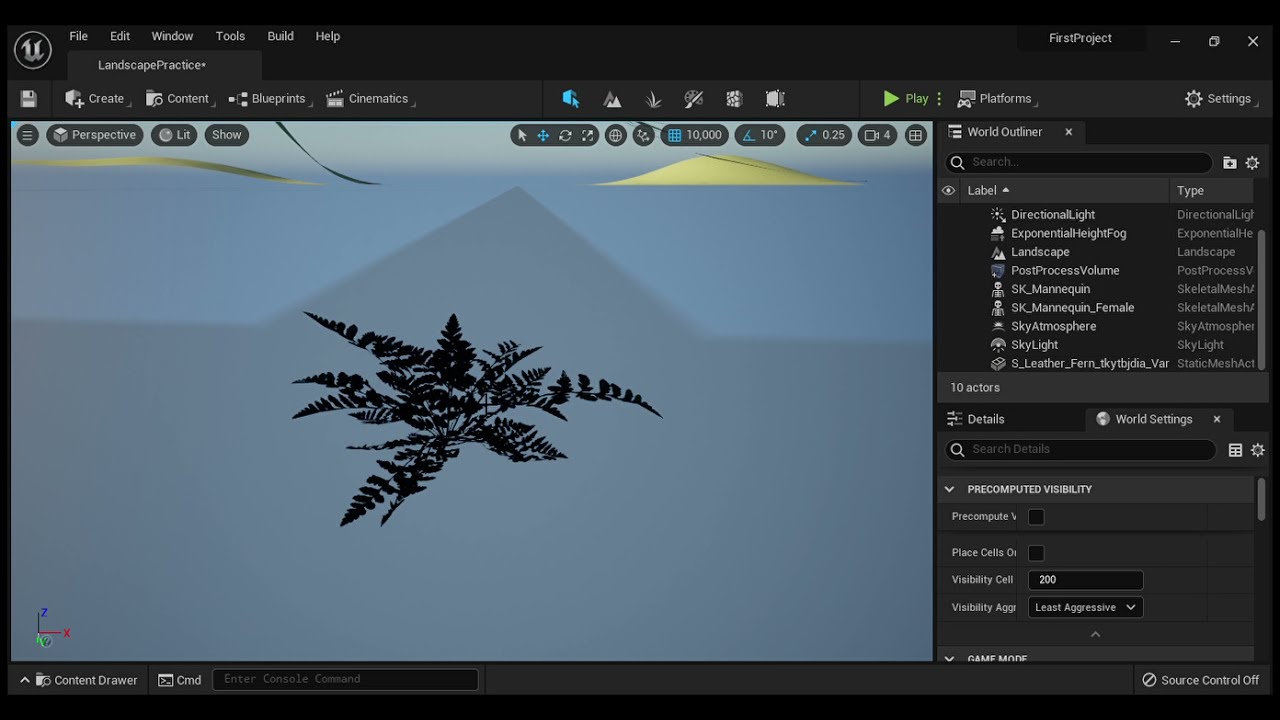Choose the viewport Select objects arrow tool
Image resolution: width=1280 pixels, height=720 pixels.
pos(521,135)
